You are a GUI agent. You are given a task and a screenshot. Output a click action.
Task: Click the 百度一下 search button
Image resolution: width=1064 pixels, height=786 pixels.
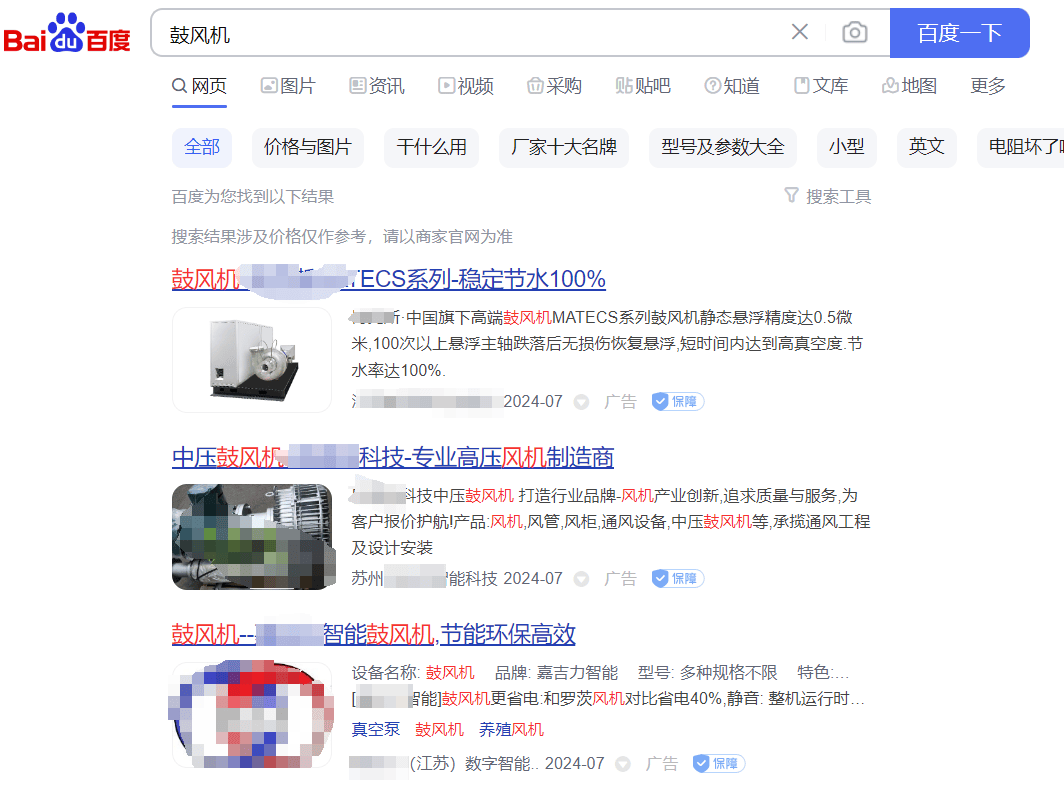click(959, 33)
